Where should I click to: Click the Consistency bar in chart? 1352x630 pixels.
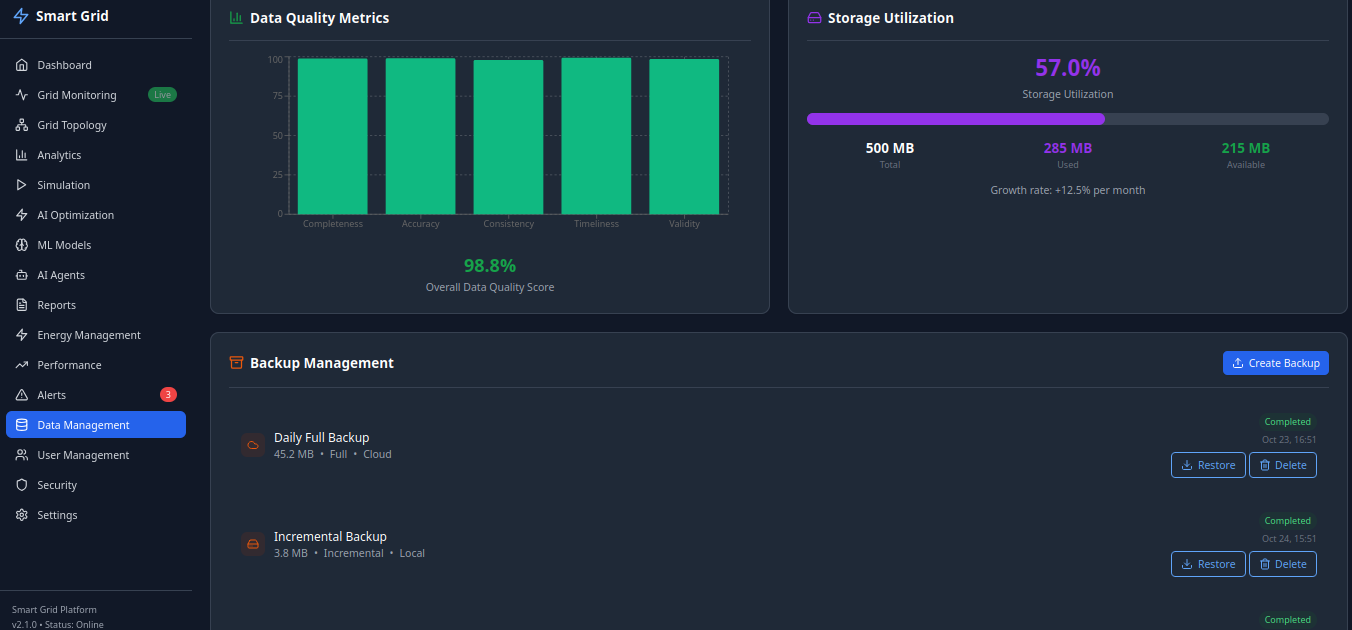509,137
